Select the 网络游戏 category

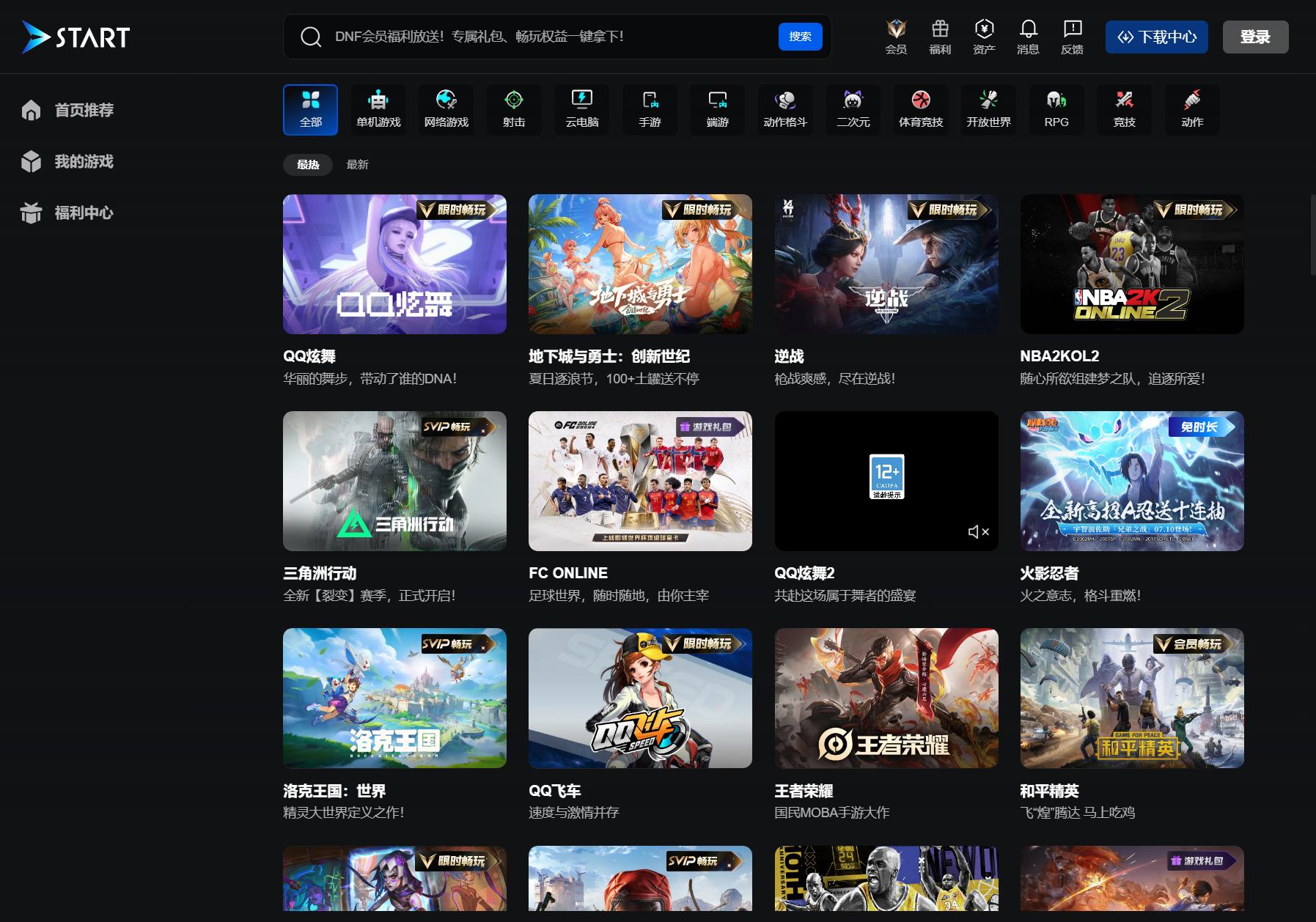[446, 110]
